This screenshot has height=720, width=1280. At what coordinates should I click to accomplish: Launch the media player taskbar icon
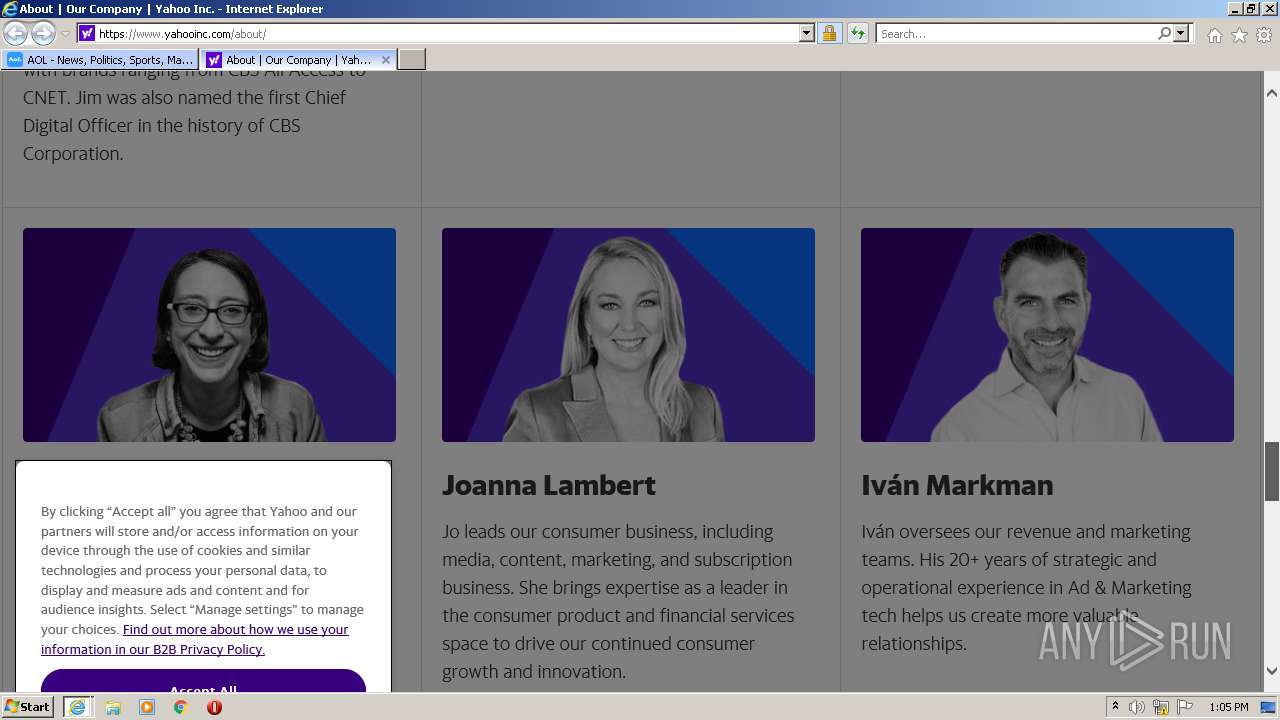(x=147, y=707)
